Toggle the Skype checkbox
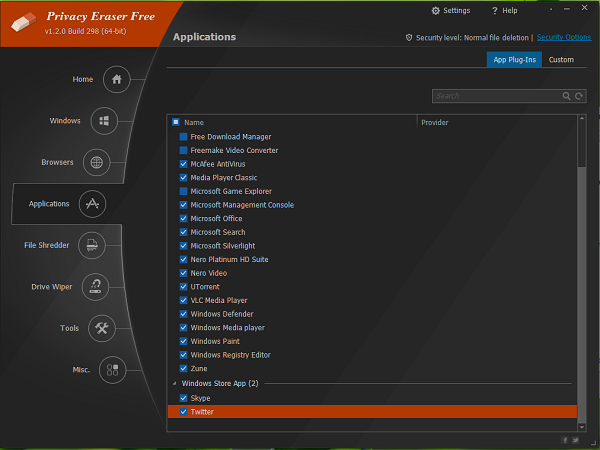 click(183, 398)
